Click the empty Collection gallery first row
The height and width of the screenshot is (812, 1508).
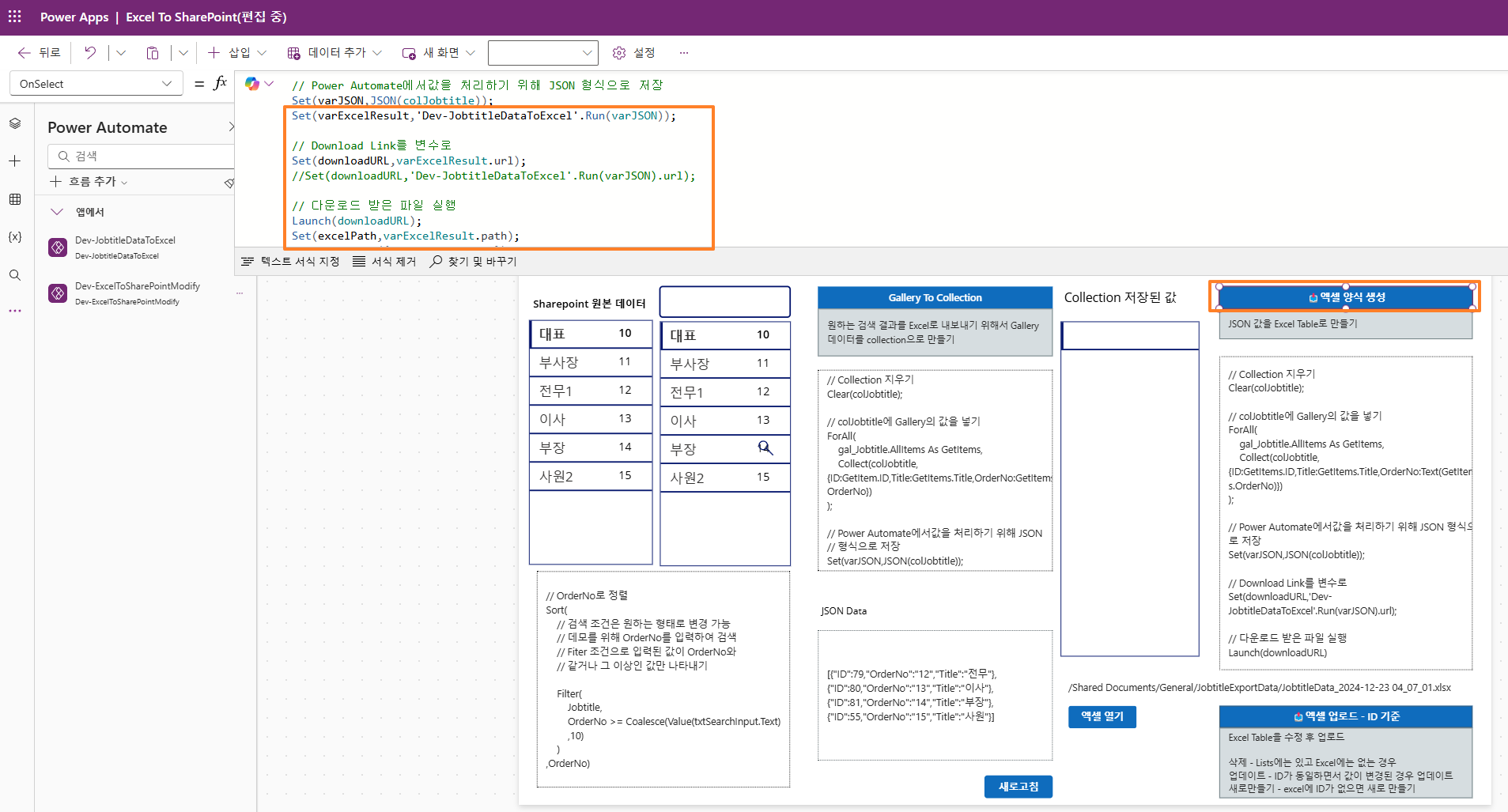coord(1129,335)
